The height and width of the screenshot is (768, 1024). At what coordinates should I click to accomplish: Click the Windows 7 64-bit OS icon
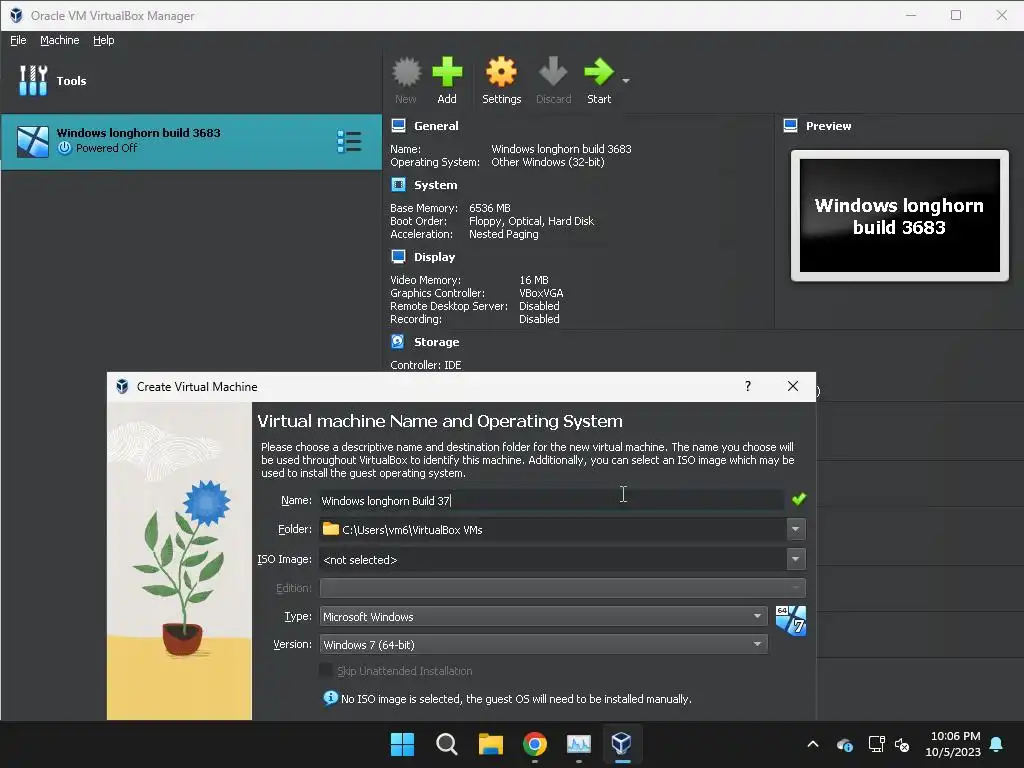coord(791,620)
